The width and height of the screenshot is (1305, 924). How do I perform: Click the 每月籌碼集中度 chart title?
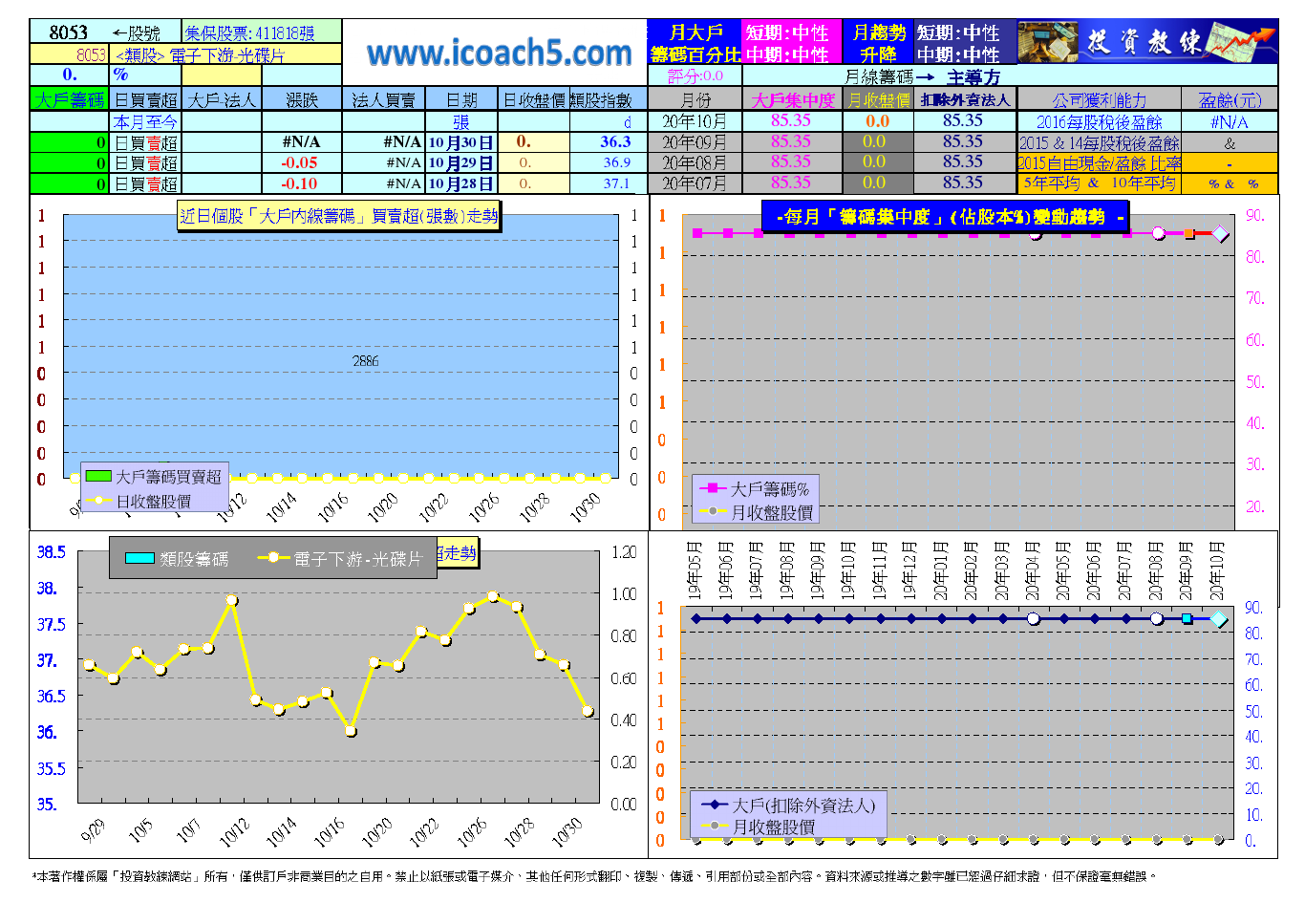pos(944,217)
